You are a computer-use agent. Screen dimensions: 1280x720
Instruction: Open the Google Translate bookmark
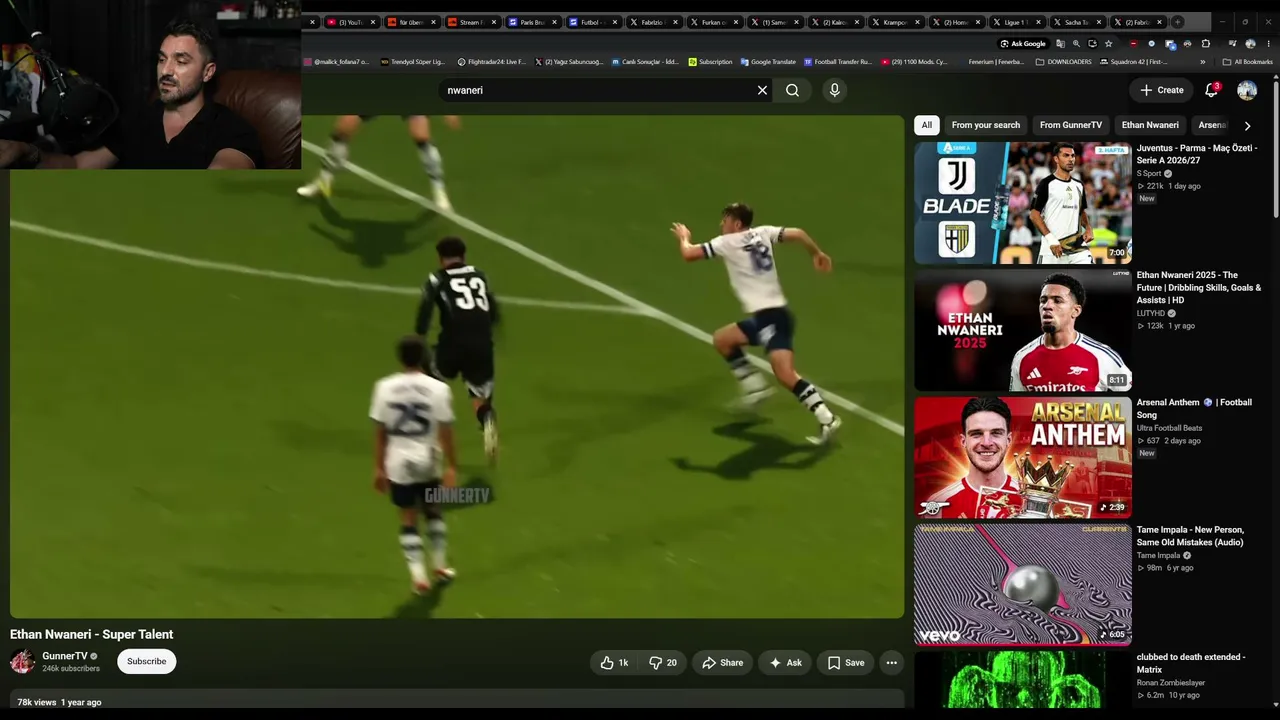tap(768, 62)
